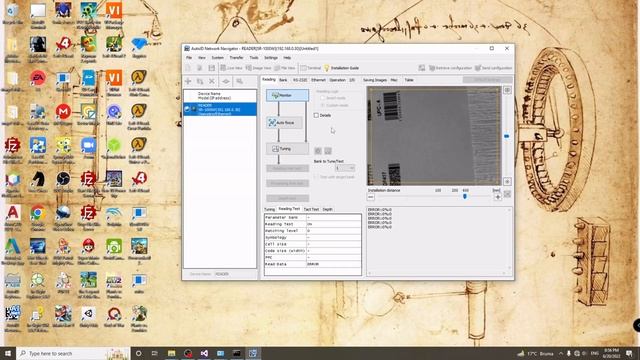Screen dimensions: 640x360
Task: Open the Settings menu
Action: pos(271,58)
